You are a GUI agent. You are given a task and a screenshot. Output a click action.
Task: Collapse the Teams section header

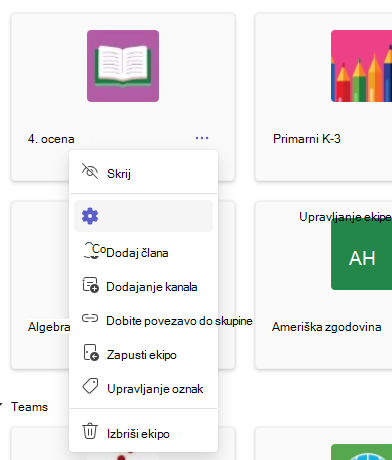[x=29, y=407]
